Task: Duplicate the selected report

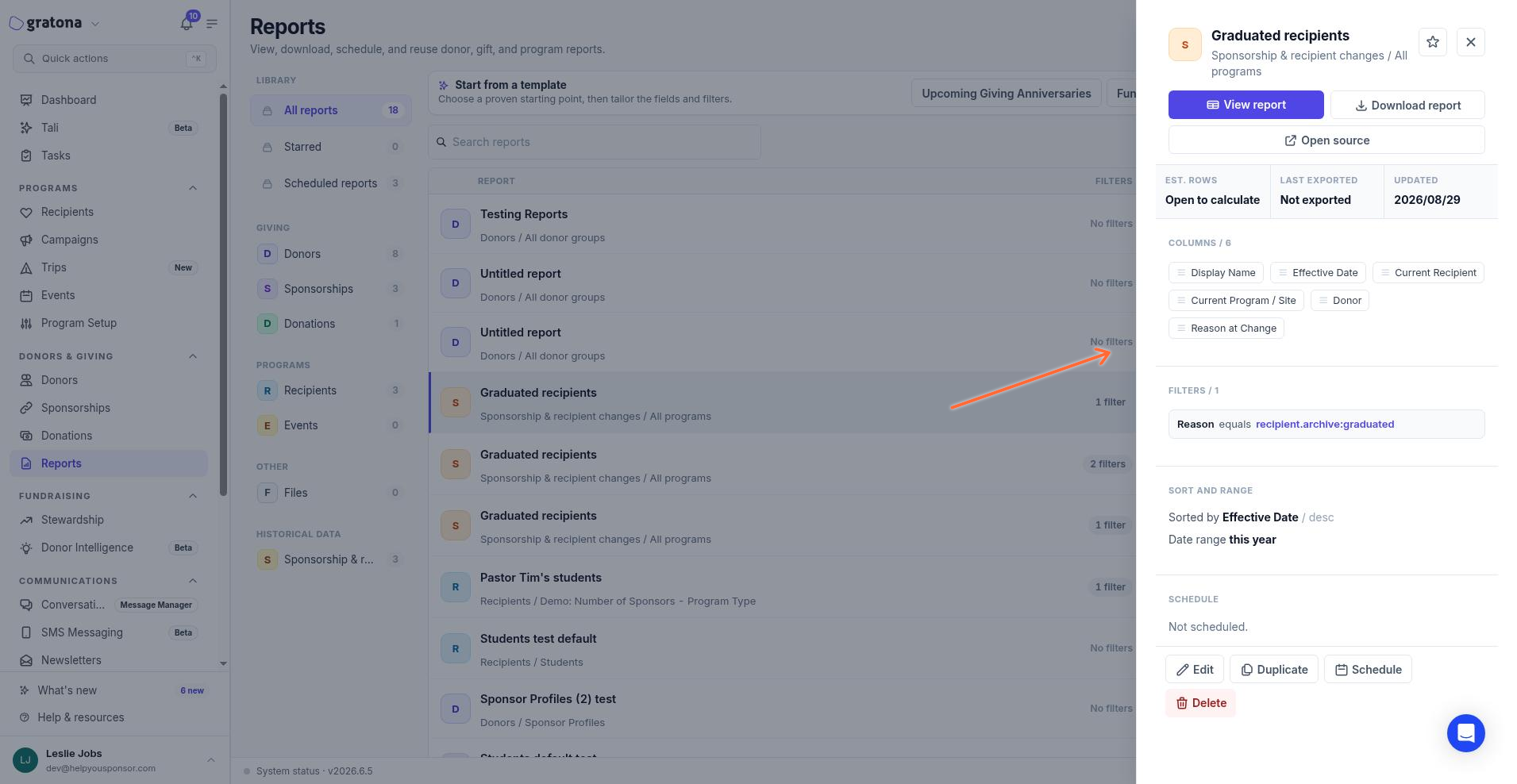Action: click(x=1273, y=670)
